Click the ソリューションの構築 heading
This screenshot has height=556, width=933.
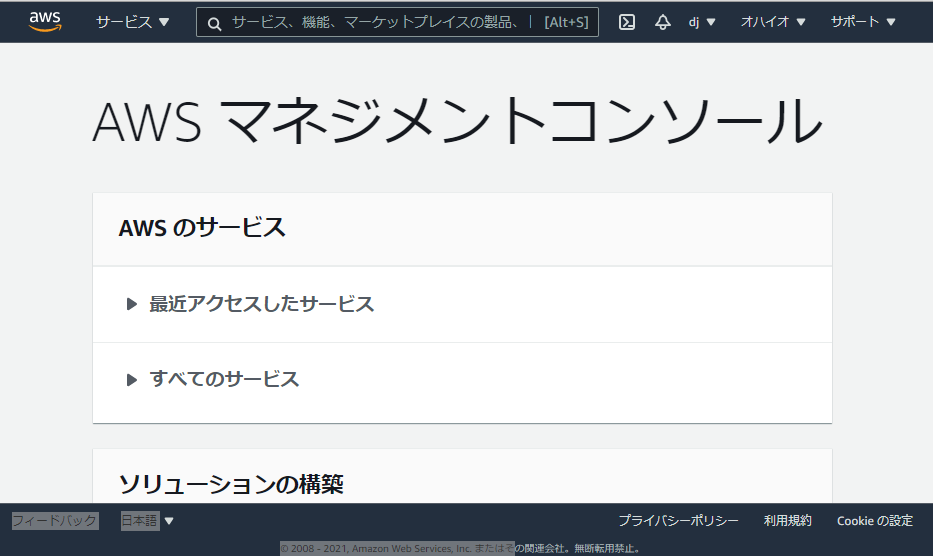[x=231, y=484]
